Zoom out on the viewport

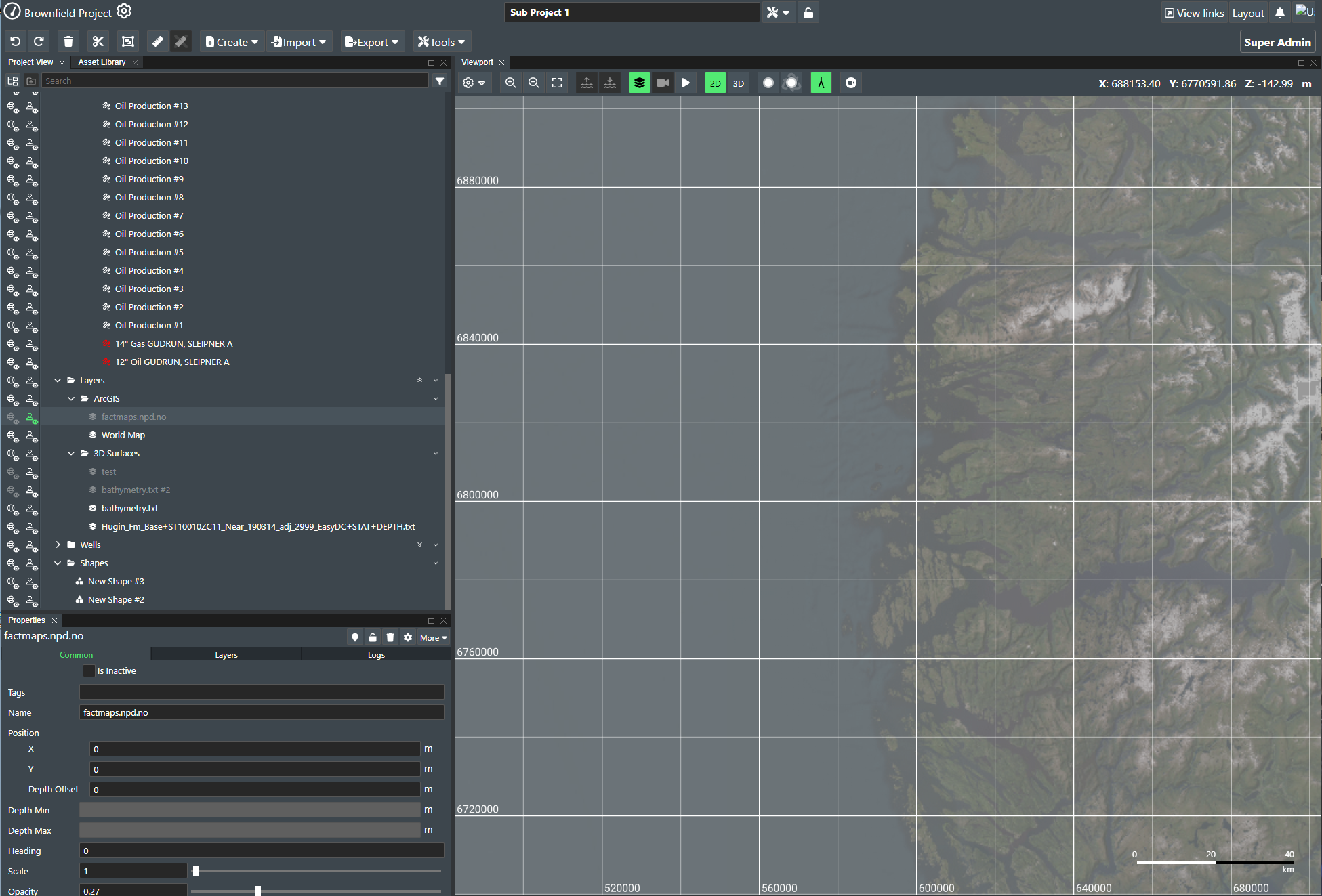tap(534, 83)
